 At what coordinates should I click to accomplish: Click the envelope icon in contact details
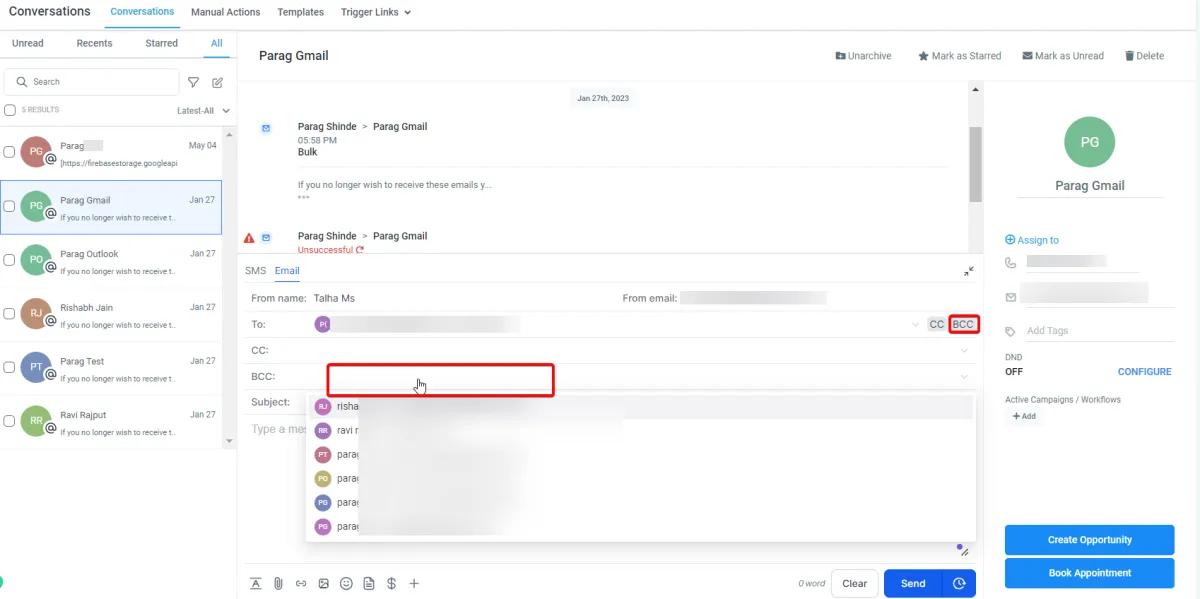point(1011,297)
